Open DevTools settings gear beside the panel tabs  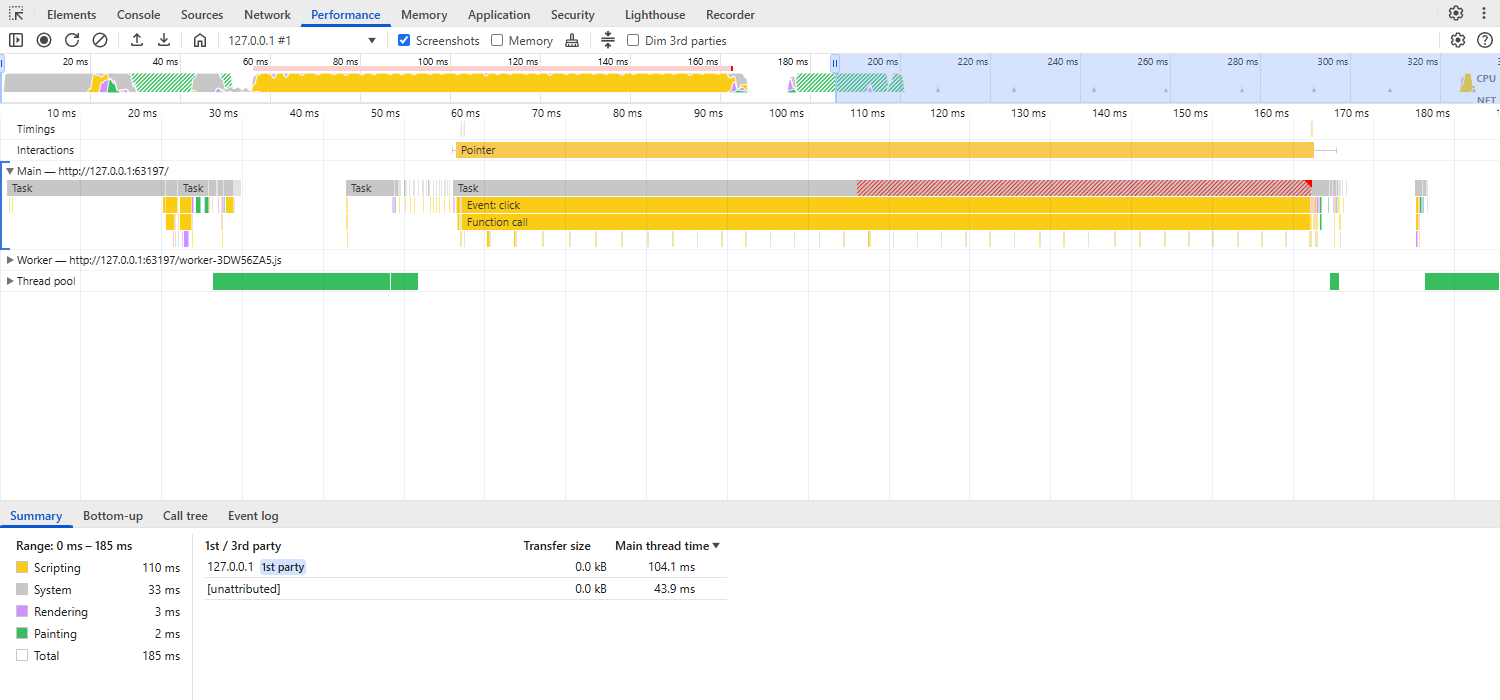click(1456, 14)
